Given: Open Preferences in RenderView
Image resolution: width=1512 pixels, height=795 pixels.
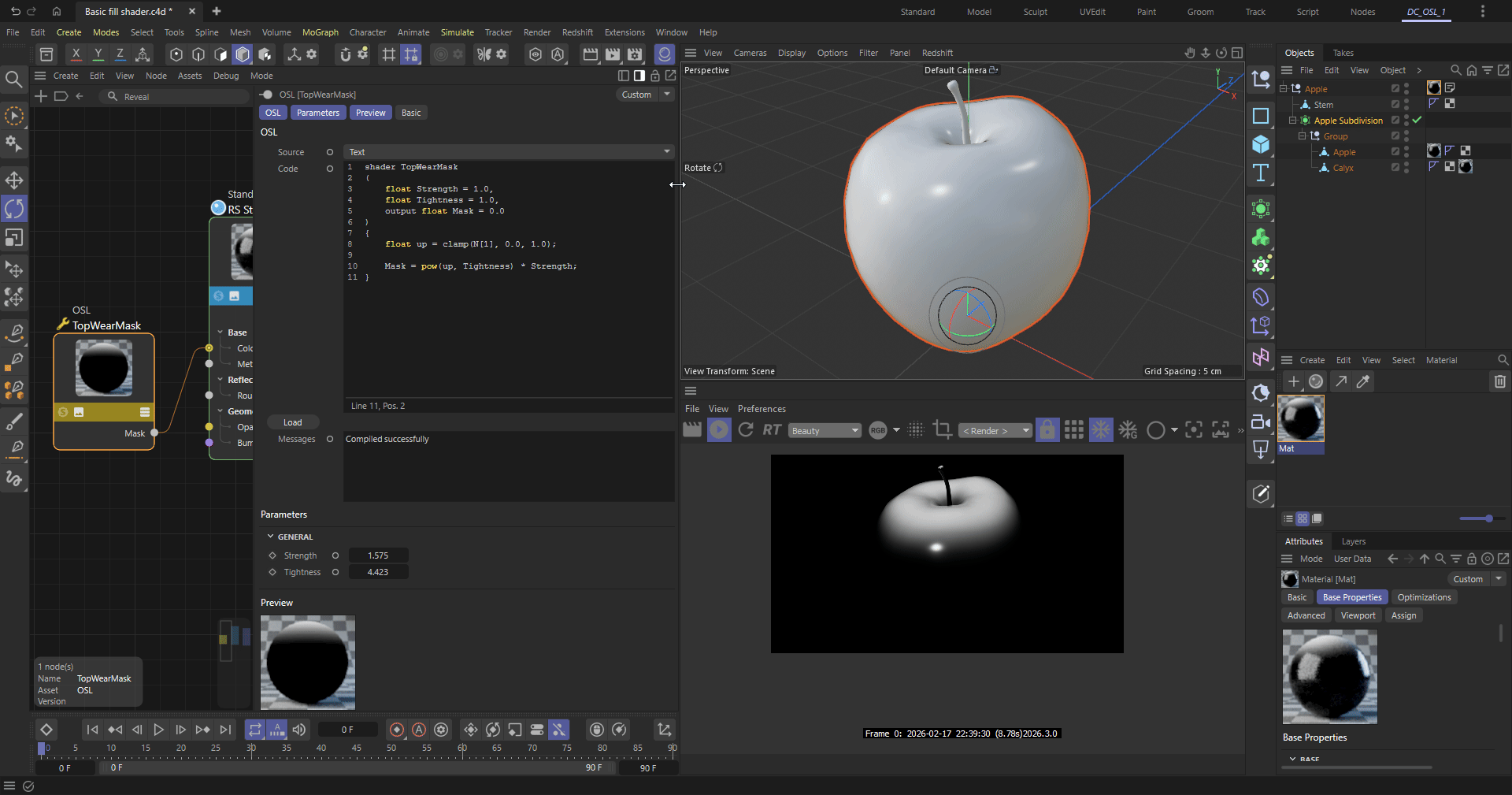Looking at the screenshot, I should point(762,409).
